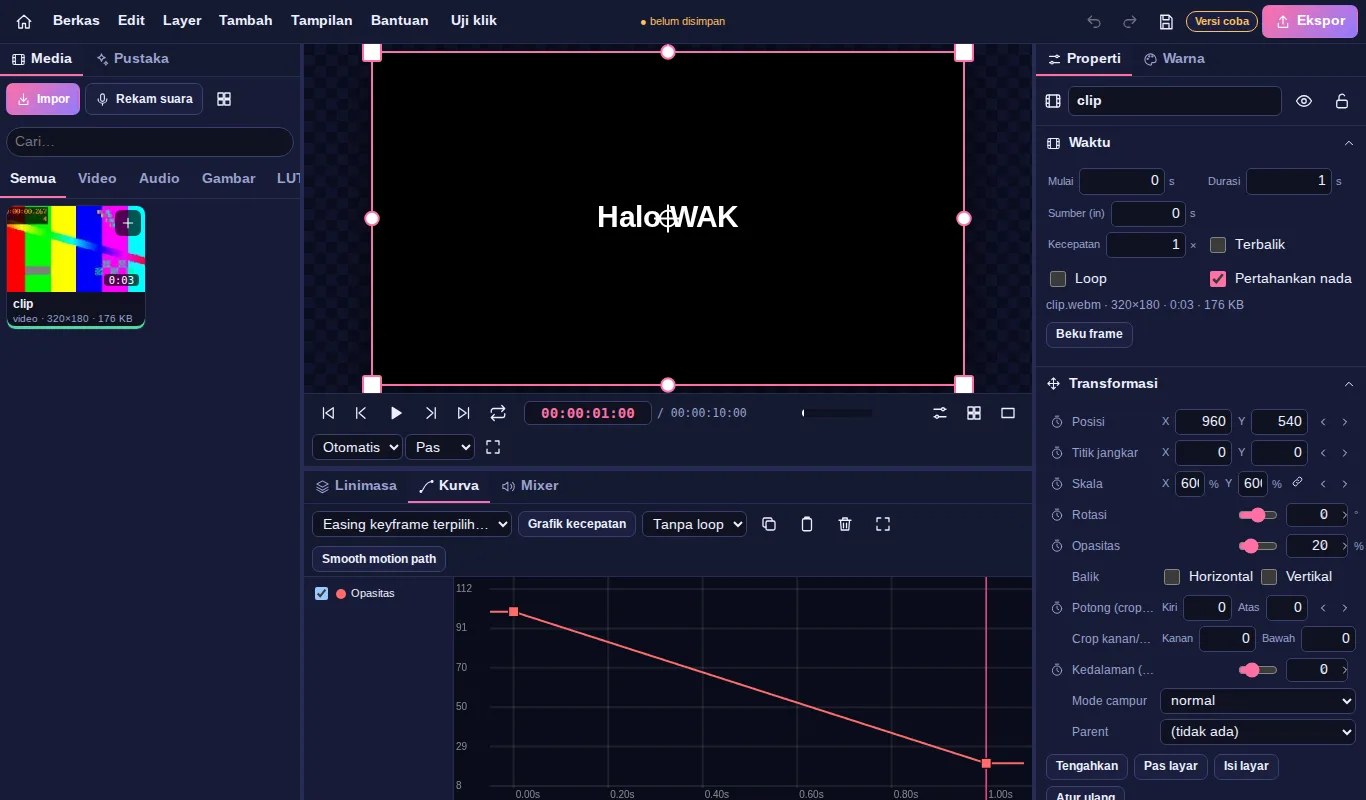Enable the Loop checkbox

tap(1058, 279)
